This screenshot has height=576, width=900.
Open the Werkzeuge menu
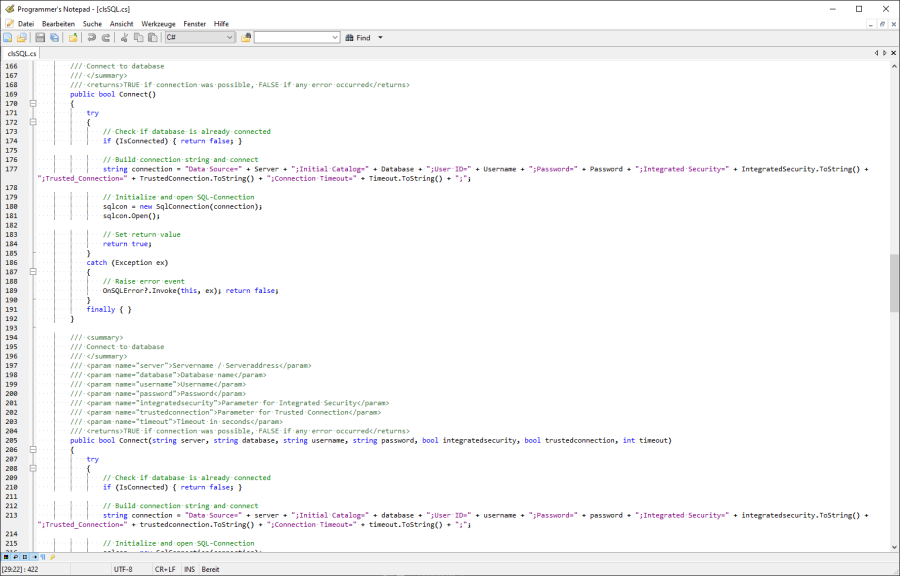click(158, 23)
